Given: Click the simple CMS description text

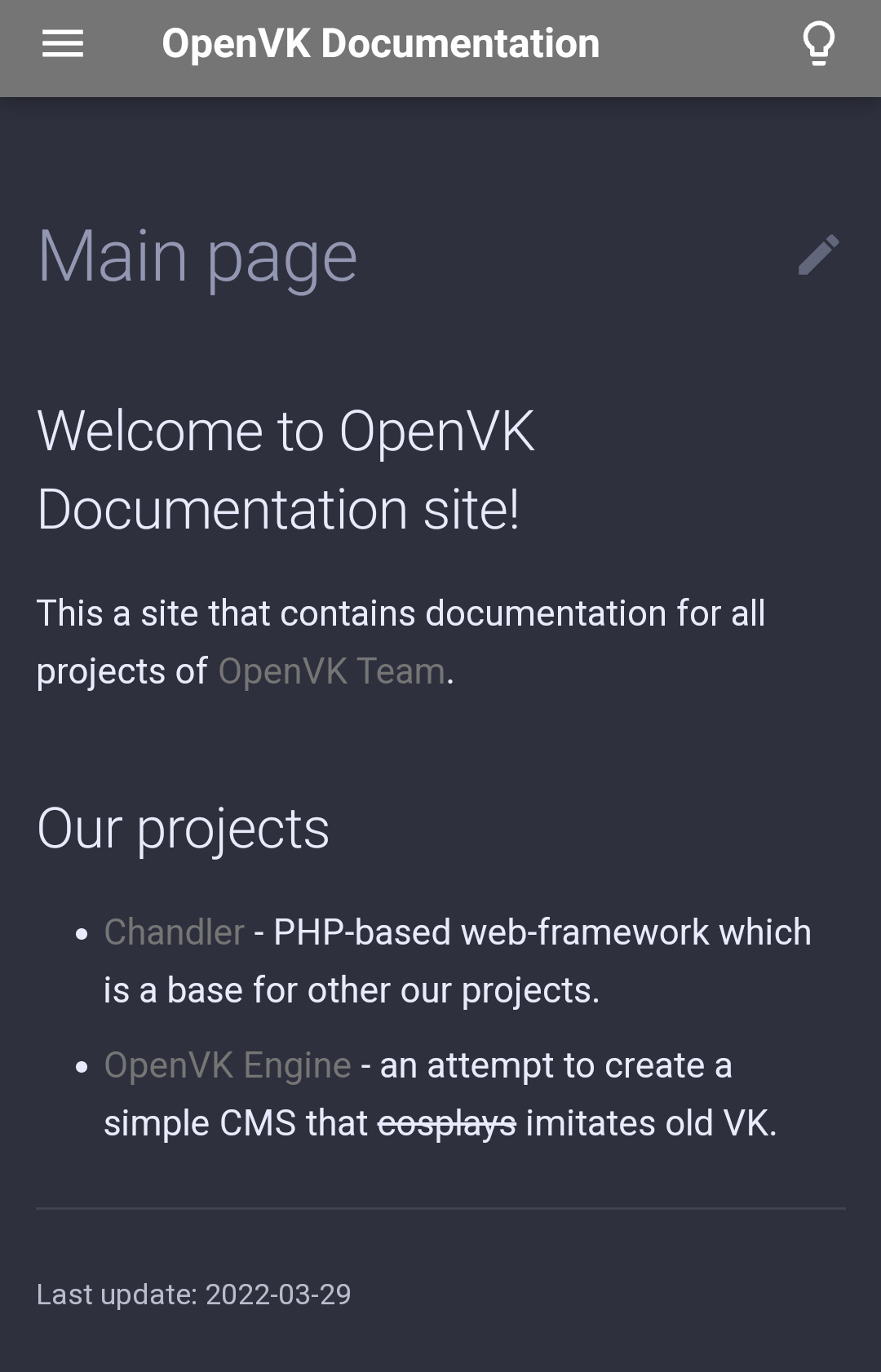Looking at the screenshot, I should click(x=237, y=1123).
